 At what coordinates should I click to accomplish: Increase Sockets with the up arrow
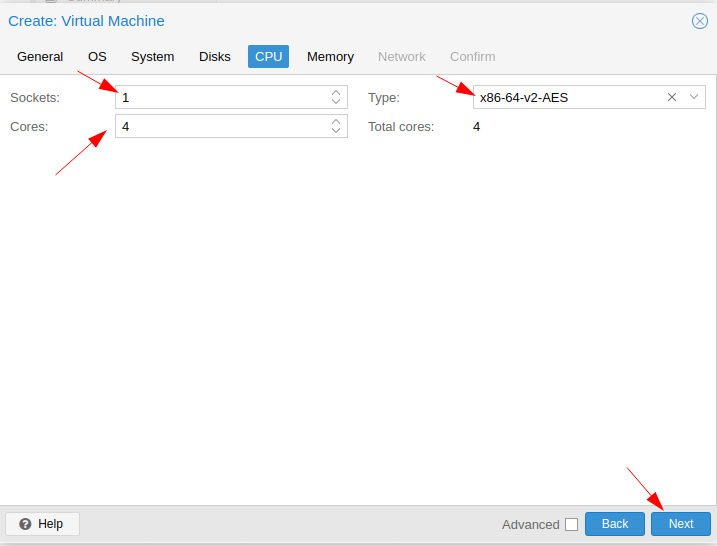click(336, 92)
